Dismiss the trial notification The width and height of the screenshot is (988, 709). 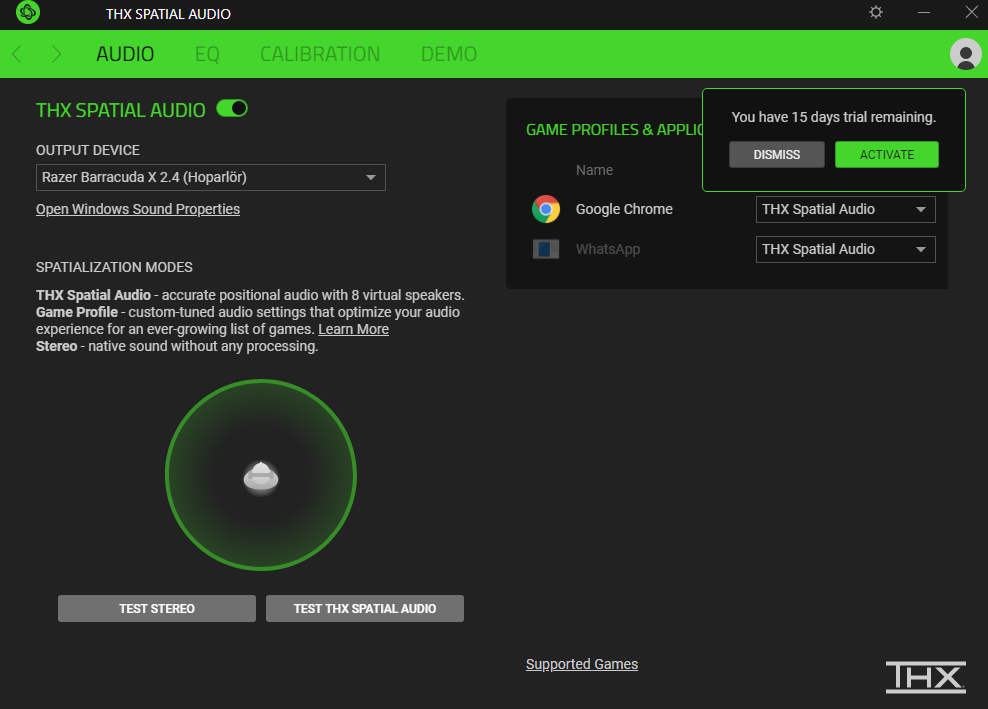point(776,154)
